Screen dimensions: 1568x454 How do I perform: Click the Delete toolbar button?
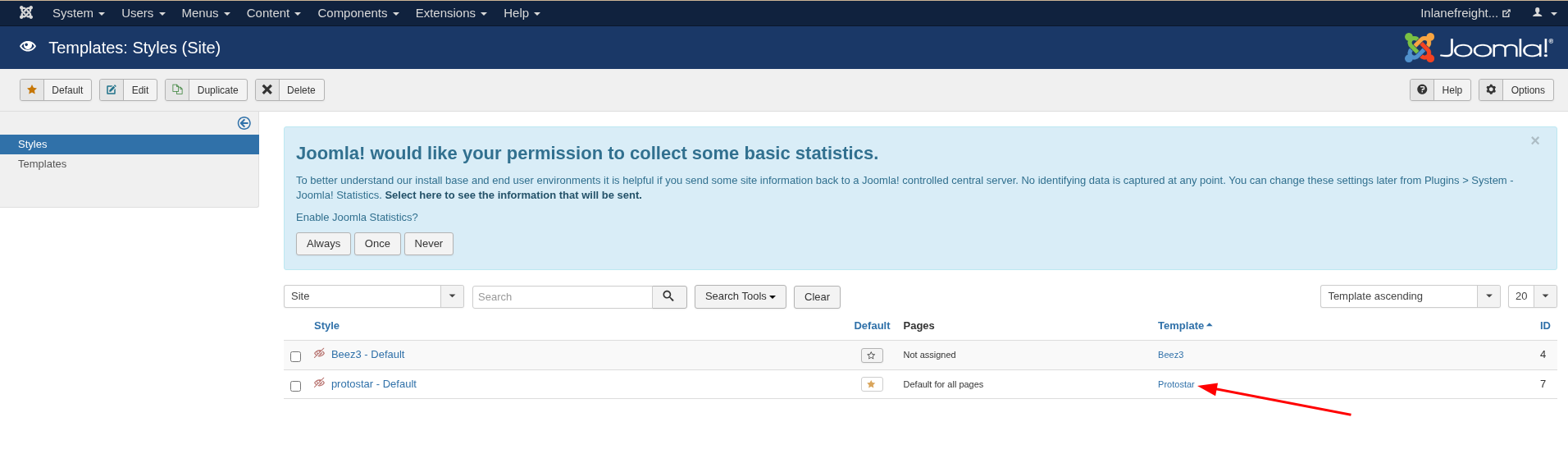click(289, 90)
